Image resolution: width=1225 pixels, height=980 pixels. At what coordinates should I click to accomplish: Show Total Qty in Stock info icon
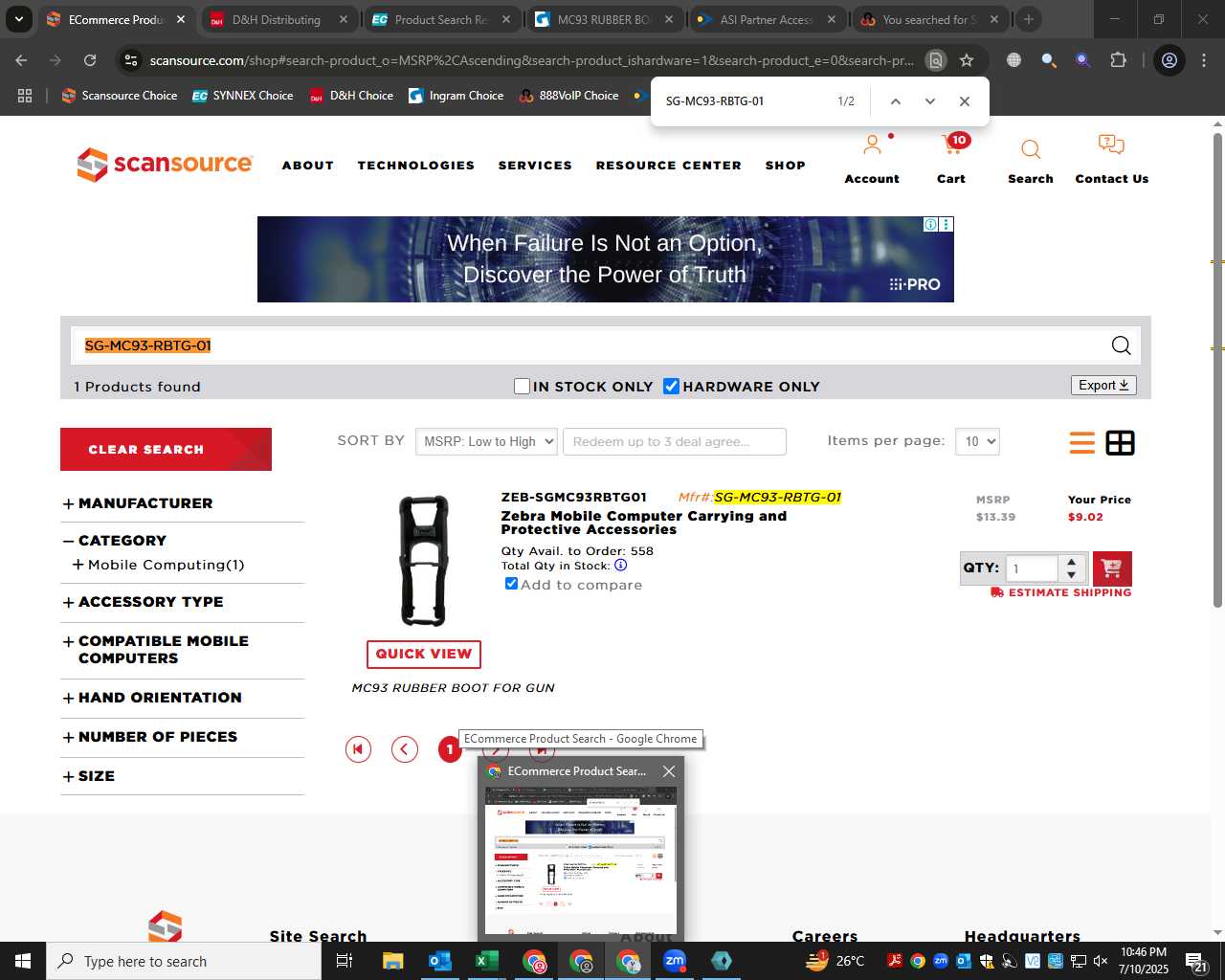(621, 565)
